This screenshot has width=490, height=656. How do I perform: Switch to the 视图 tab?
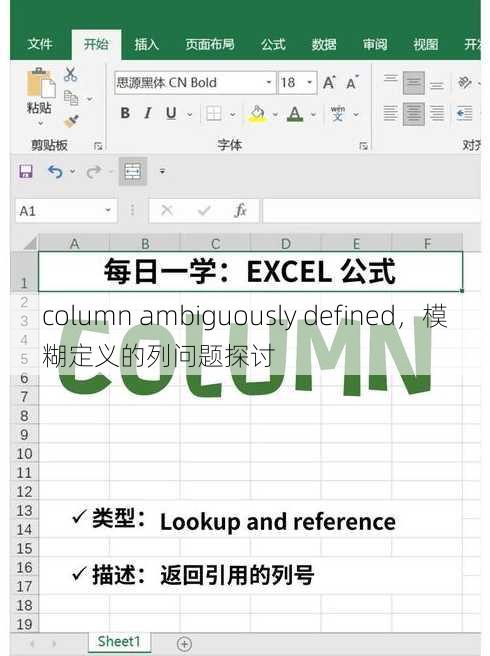[426, 44]
